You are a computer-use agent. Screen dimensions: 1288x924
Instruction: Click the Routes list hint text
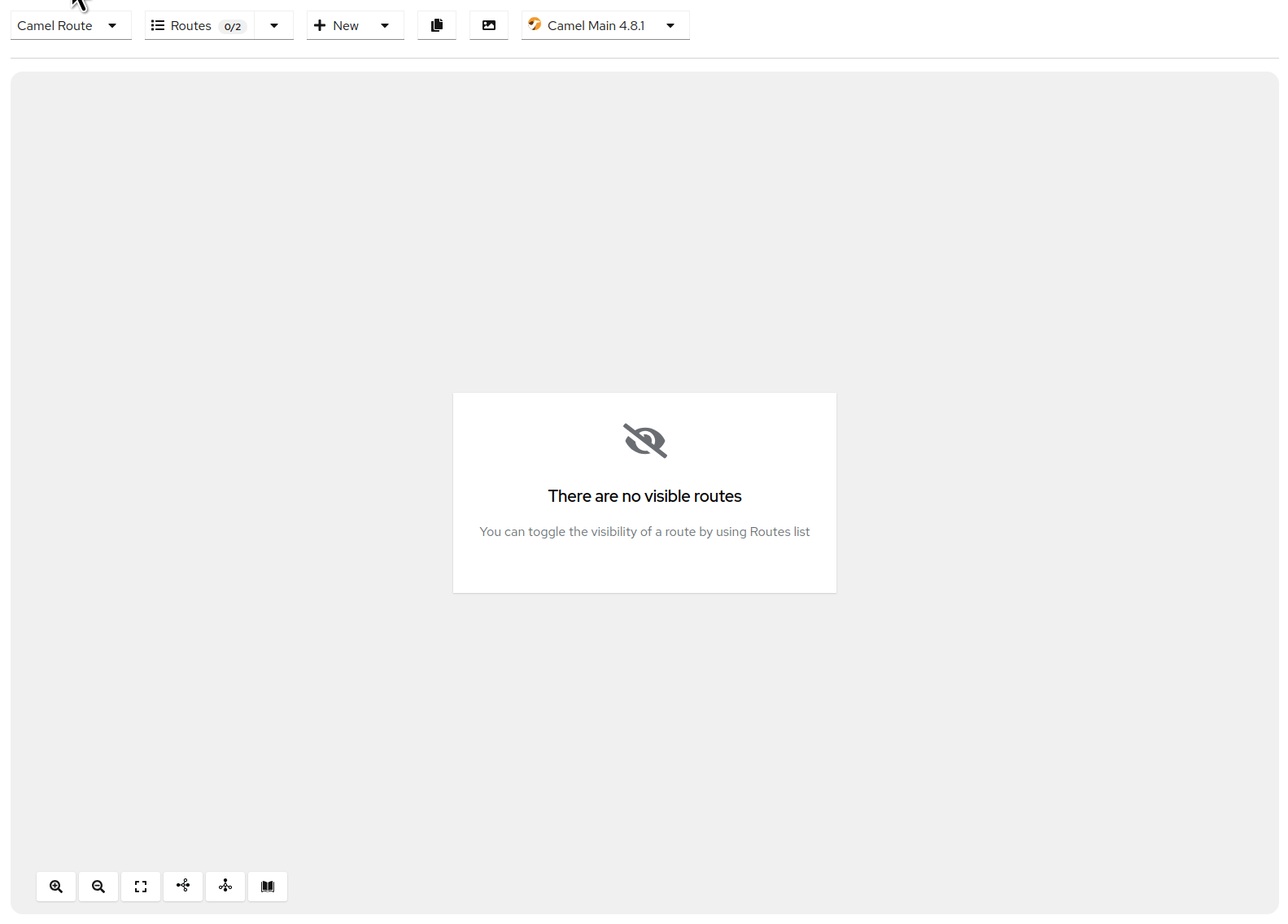pyautogui.click(x=644, y=532)
